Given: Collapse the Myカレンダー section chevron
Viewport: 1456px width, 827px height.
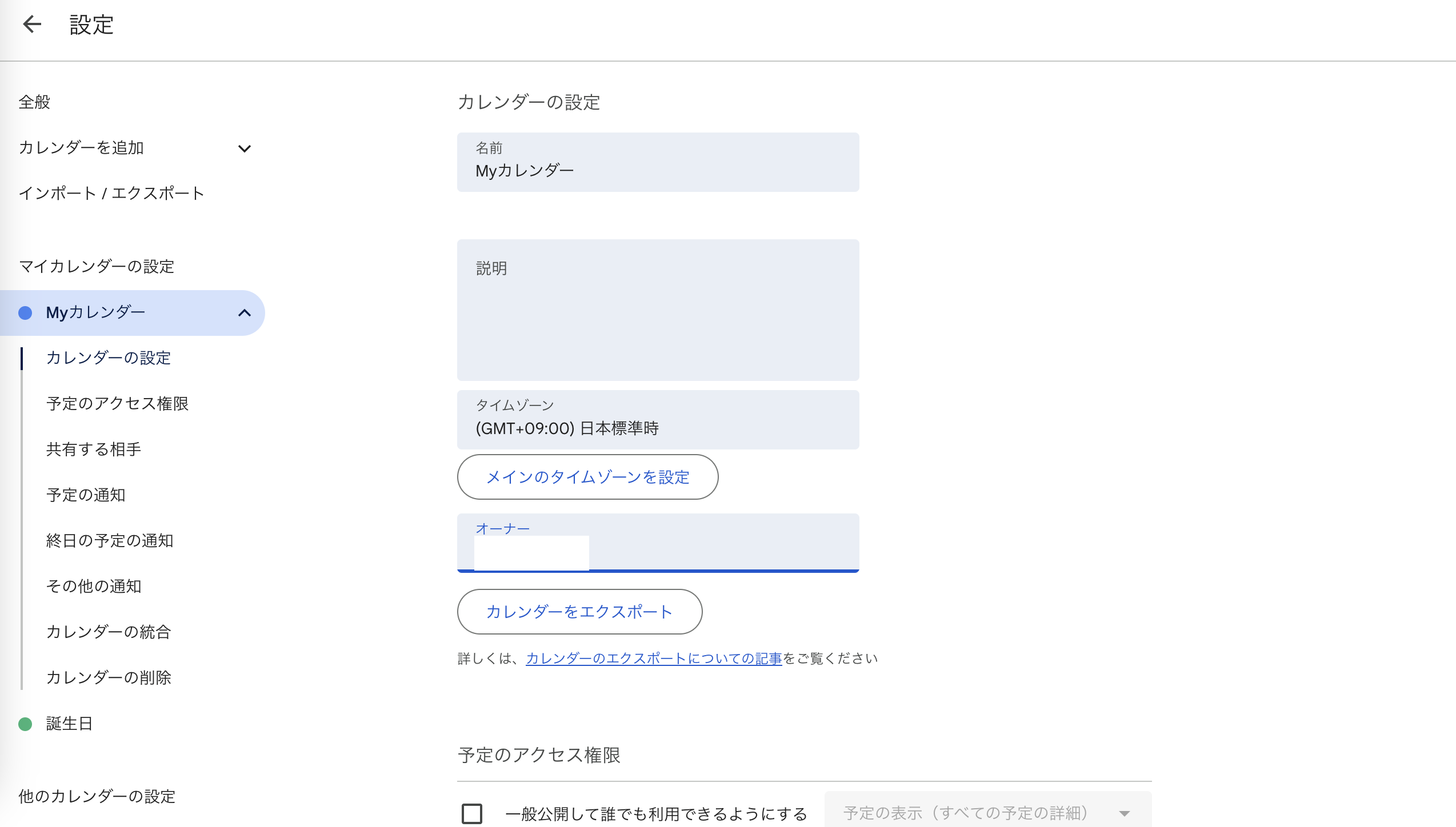Looking at the screenshot, I should pos(245,313).
